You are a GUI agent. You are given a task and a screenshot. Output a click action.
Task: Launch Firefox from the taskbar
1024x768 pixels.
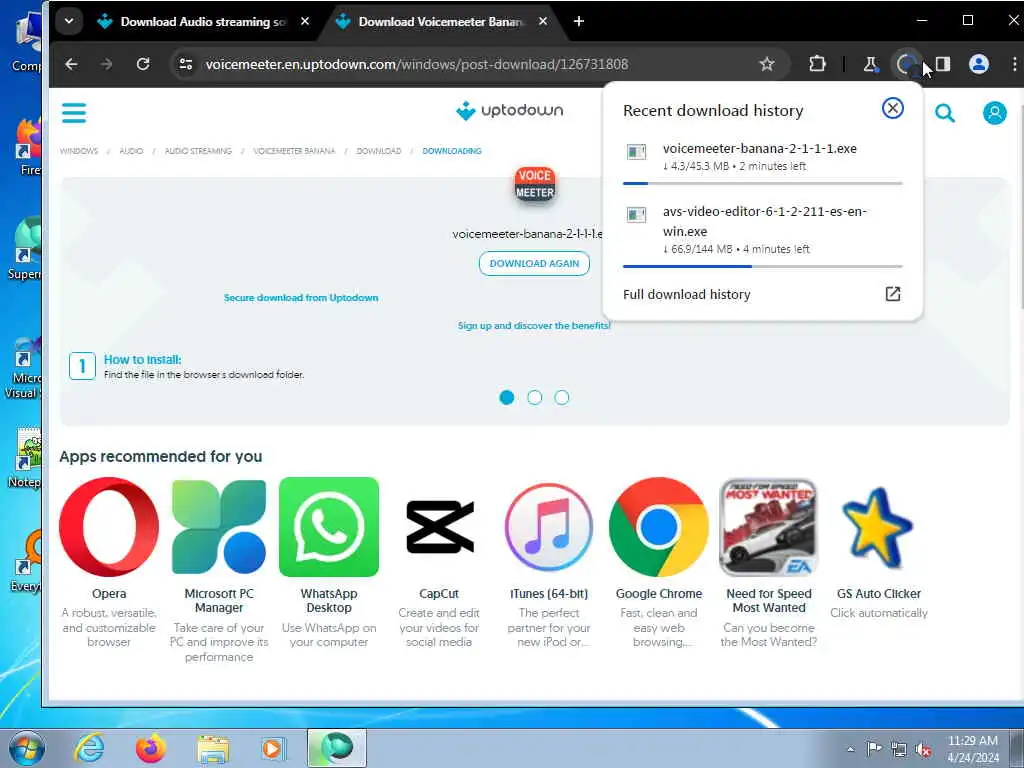click(x=151, y=748)
